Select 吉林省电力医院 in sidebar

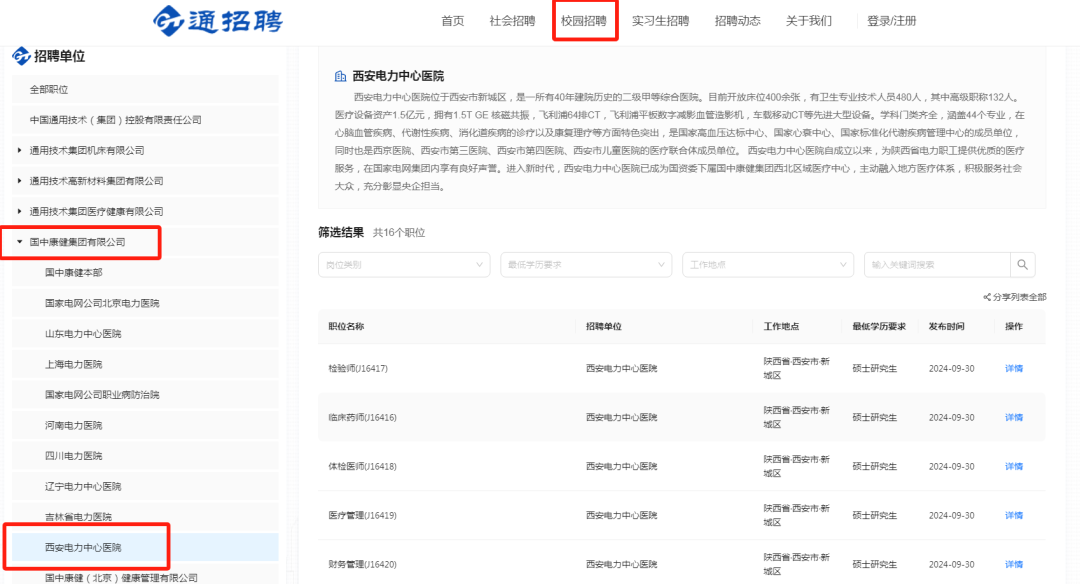pos(145,517)
